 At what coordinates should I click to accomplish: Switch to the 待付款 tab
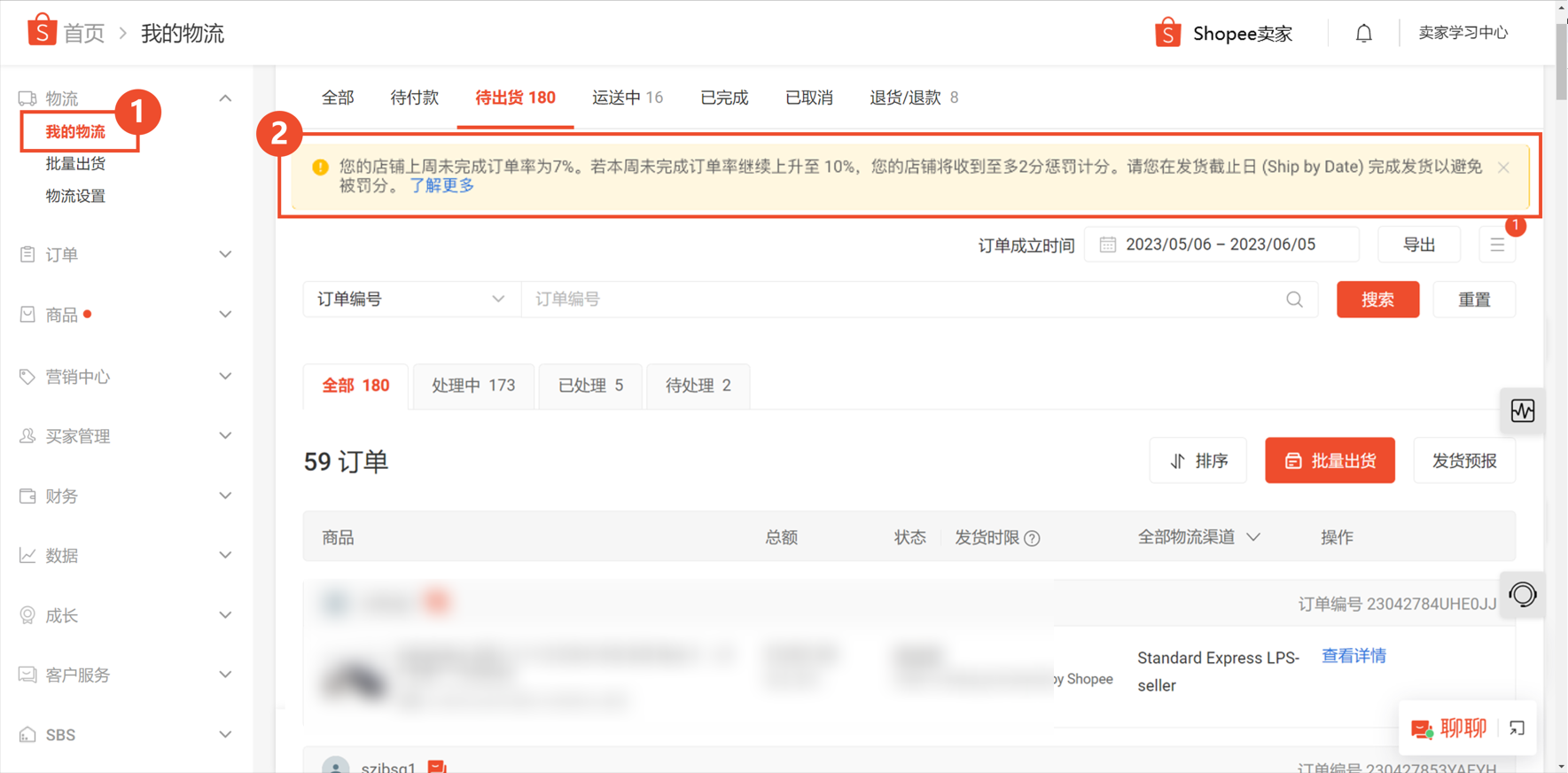pyautogui.click(x=414, y=98)
